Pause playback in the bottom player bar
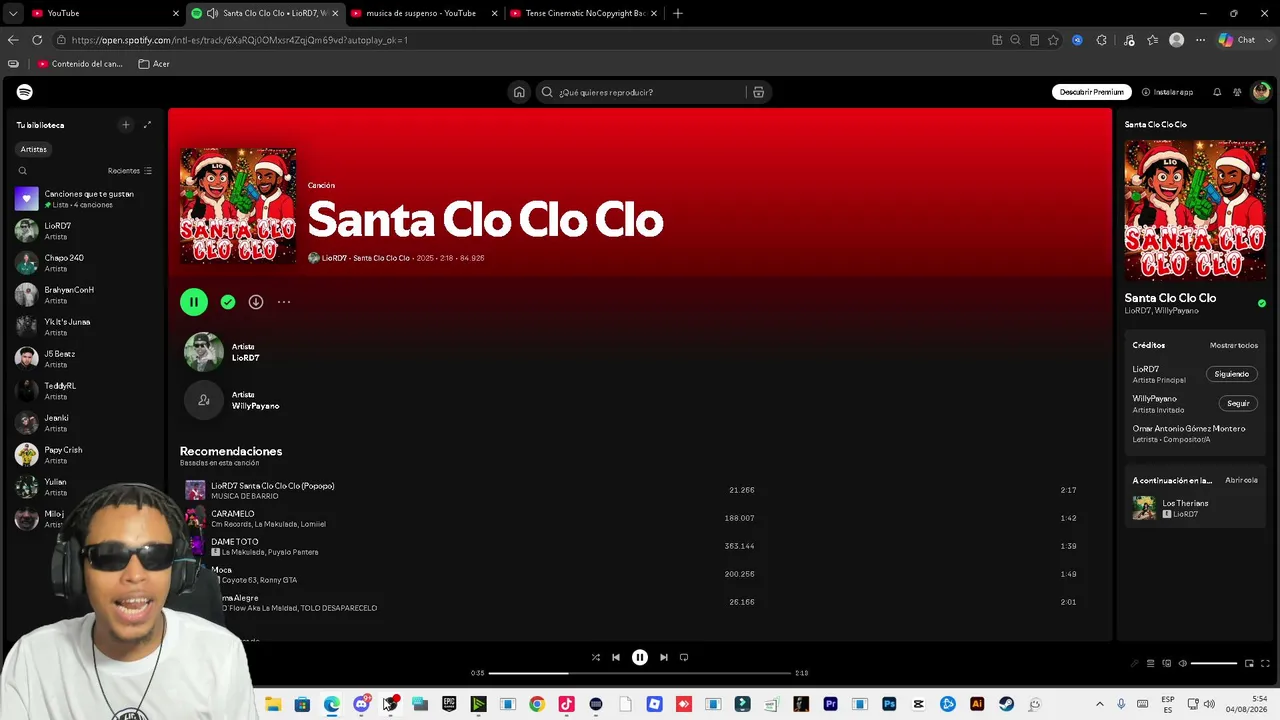 (640, 657)
